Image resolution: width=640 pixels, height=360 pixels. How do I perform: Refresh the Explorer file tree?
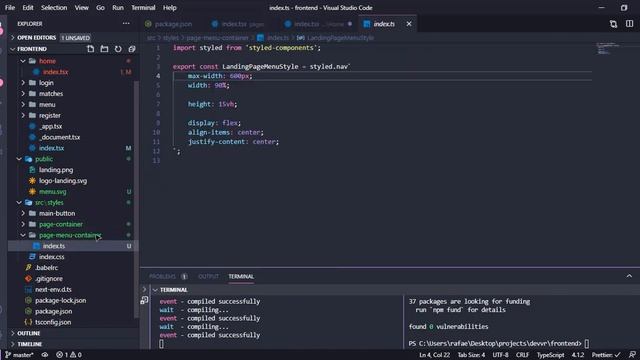pos(118,49)
